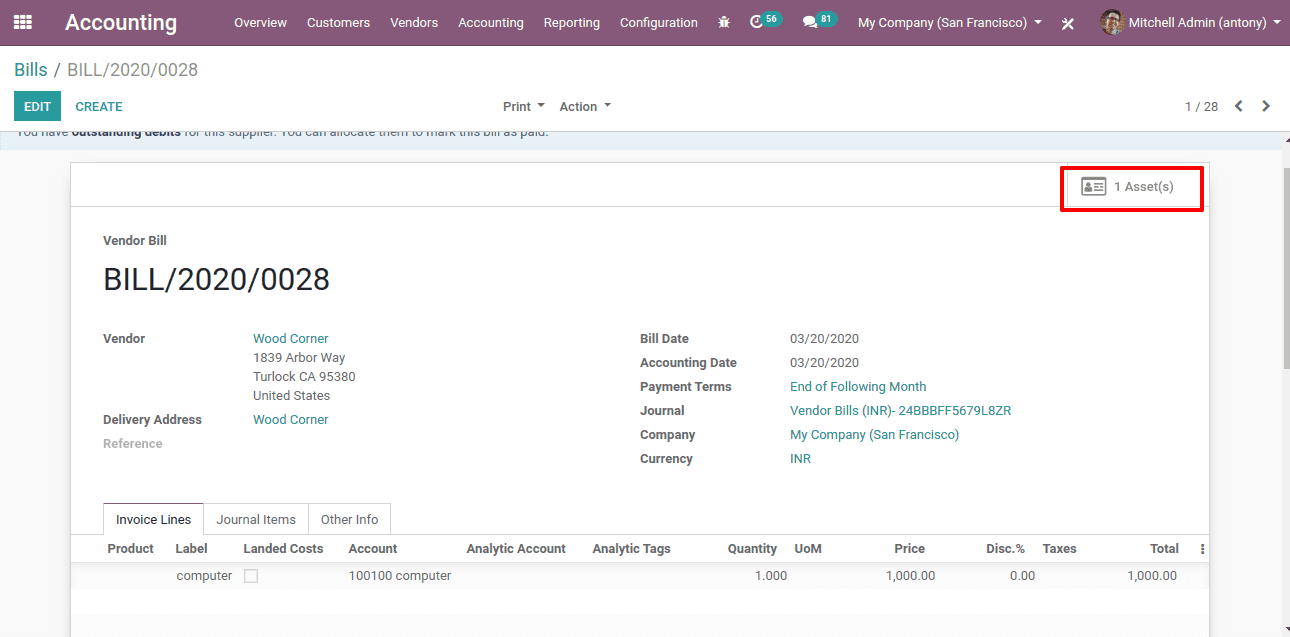The image size is (1290, 637).
Task: Open End of Following Month payment terms
Action: click(x=858, y=387)
